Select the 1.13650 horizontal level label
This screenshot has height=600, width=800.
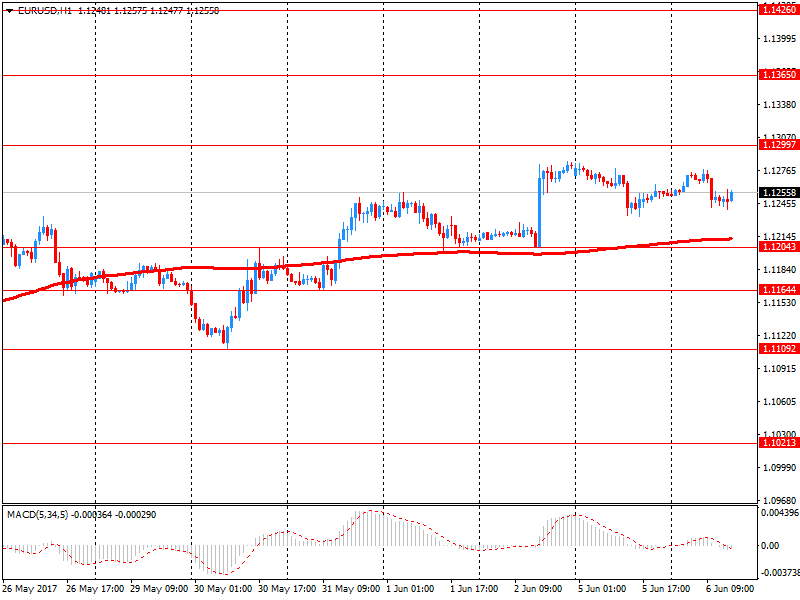tap(779, 75)
